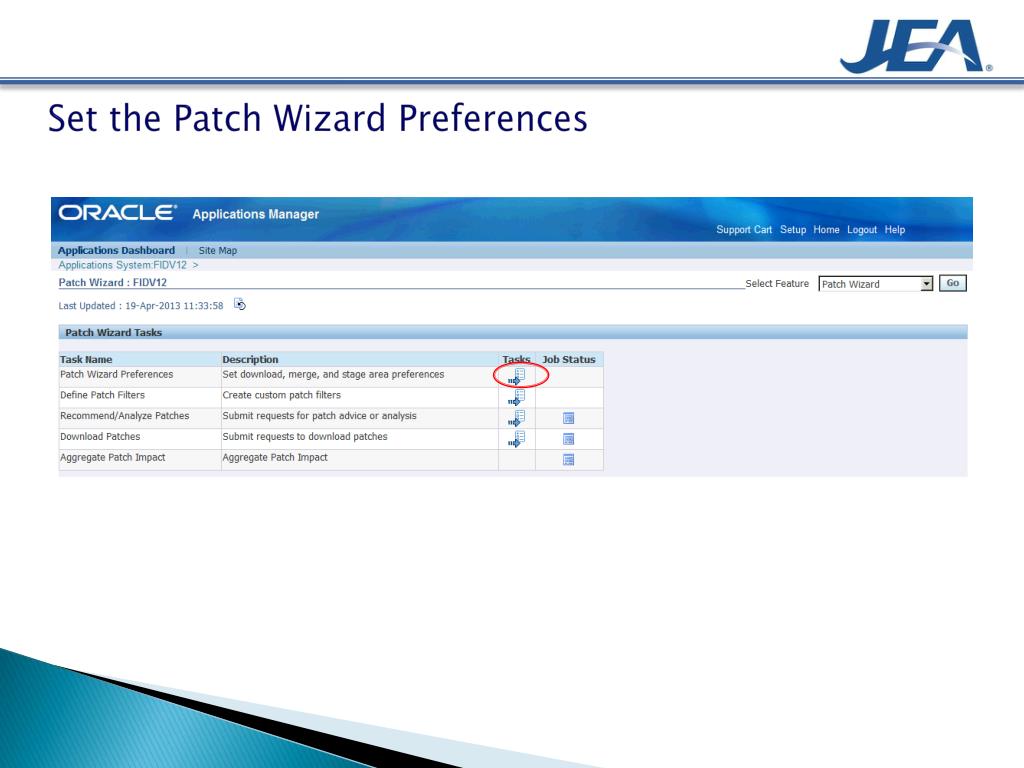This screenshot has height=768, width=1024.
Task: Click the Job Status column header
Action: [569, 359]
